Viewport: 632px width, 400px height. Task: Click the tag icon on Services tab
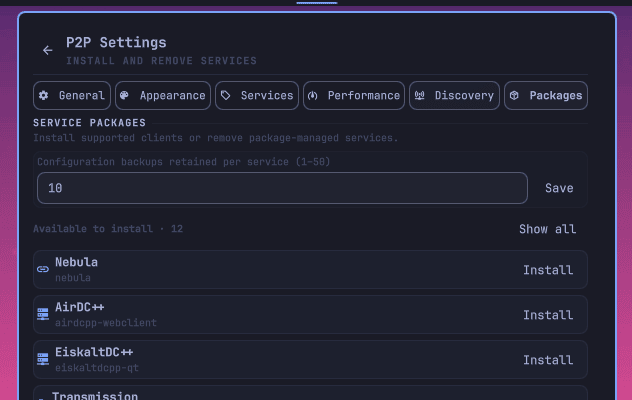225,95
